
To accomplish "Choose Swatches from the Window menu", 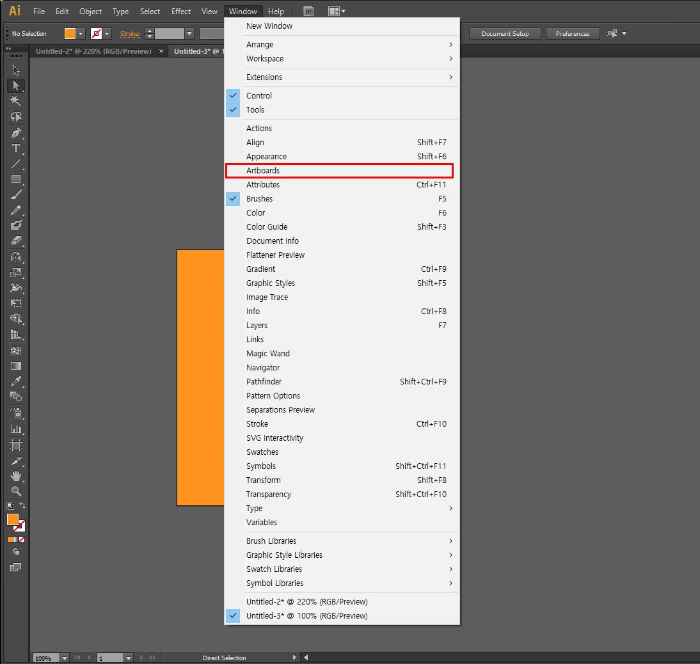I will 342,452.
